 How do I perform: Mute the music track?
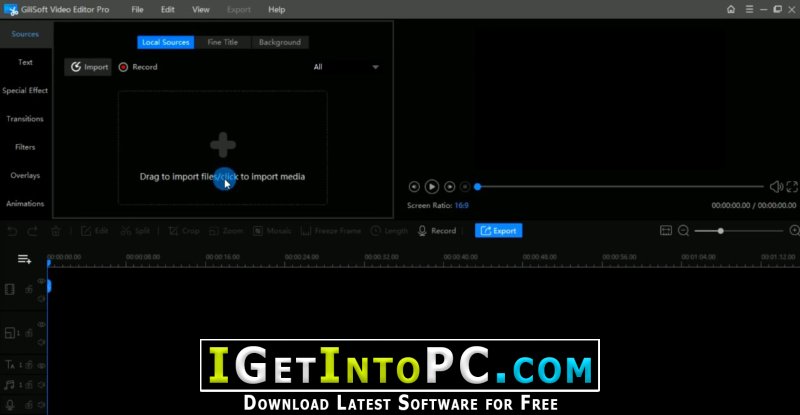[x=41, y=385]
